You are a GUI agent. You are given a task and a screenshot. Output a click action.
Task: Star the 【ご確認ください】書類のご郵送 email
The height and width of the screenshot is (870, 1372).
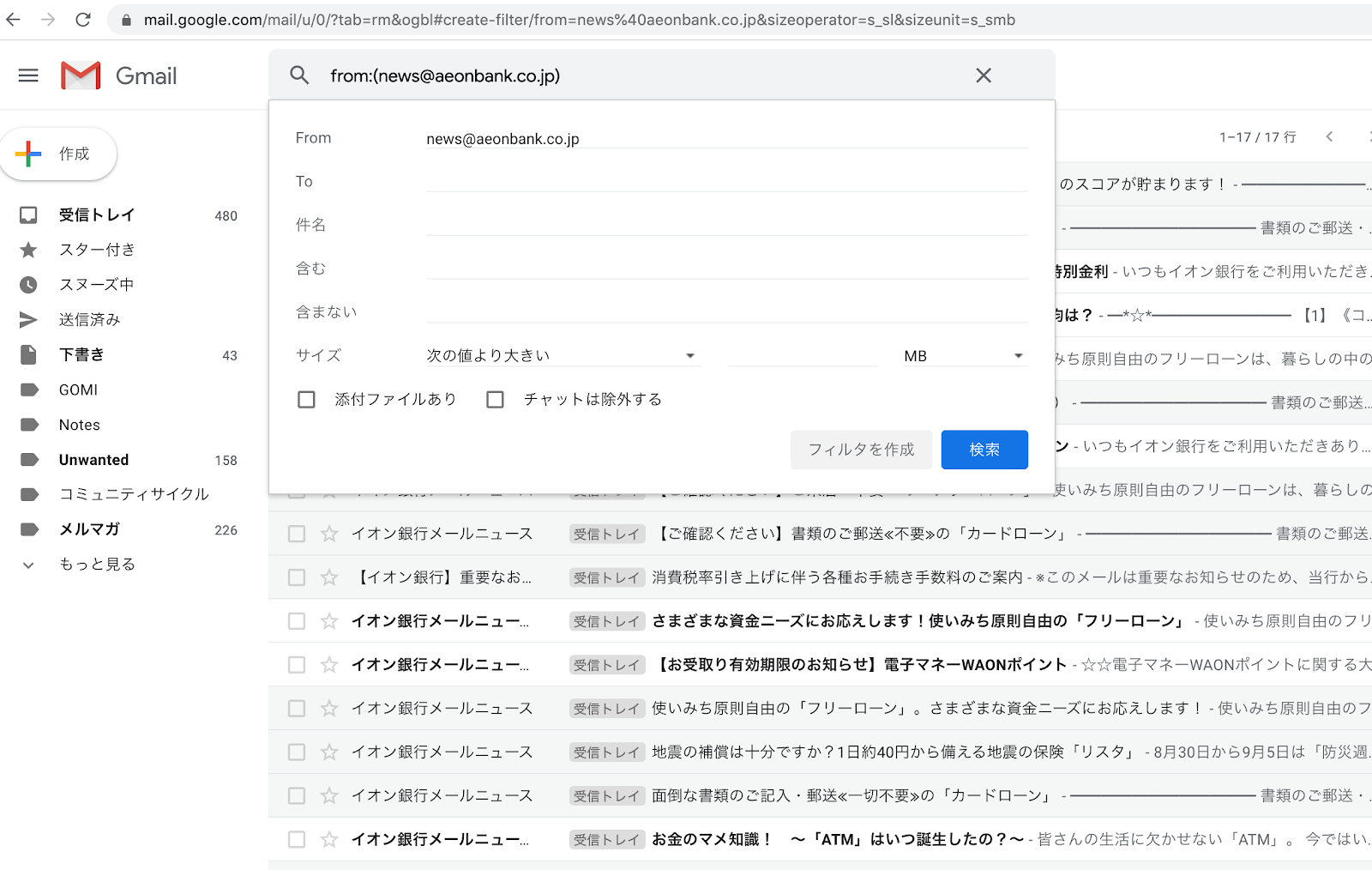329,534
